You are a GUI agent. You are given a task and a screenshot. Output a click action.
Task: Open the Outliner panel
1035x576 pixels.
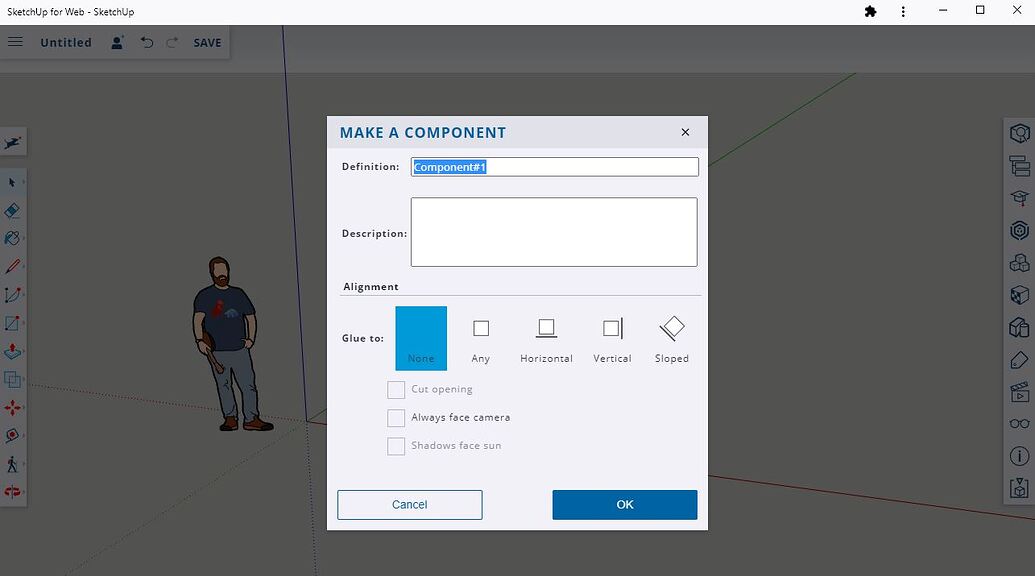(1019, 163)
